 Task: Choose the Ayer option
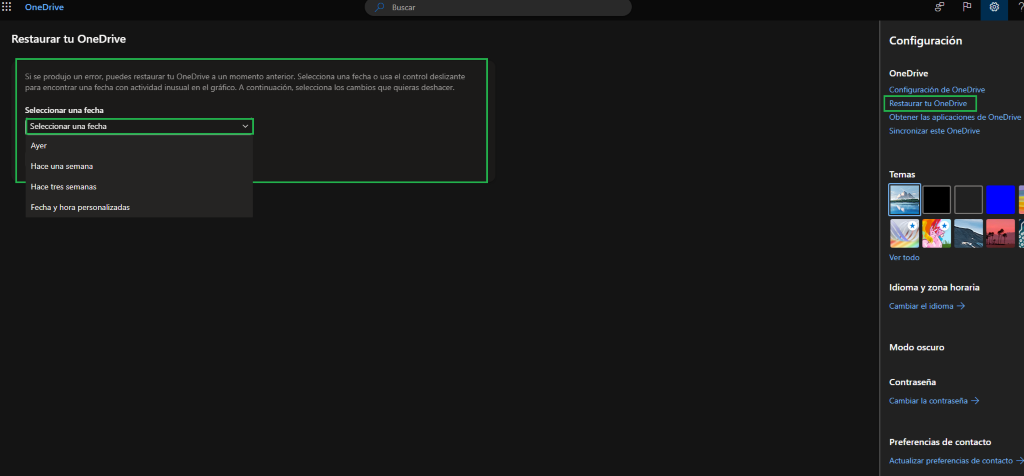pyautogui.click(x=139, y=146)
